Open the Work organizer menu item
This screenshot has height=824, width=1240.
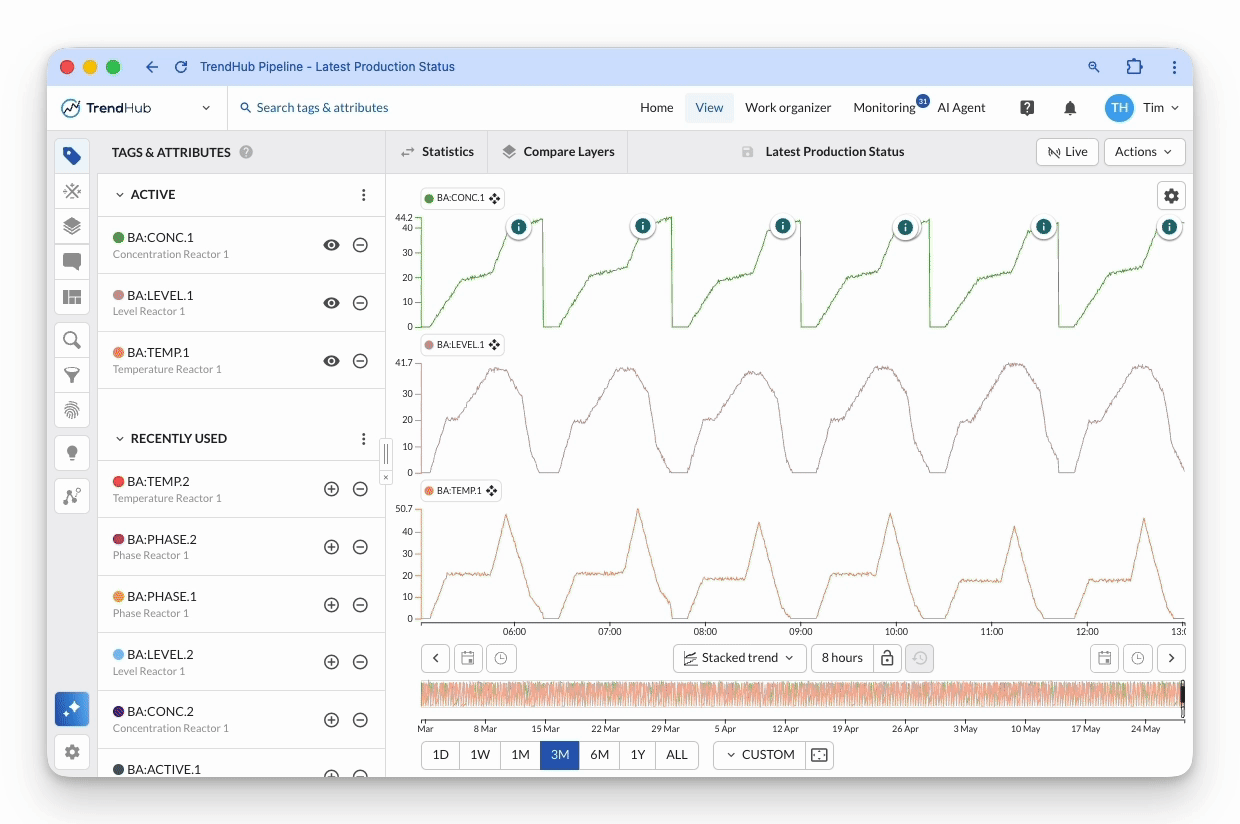(x=788, y=108)
